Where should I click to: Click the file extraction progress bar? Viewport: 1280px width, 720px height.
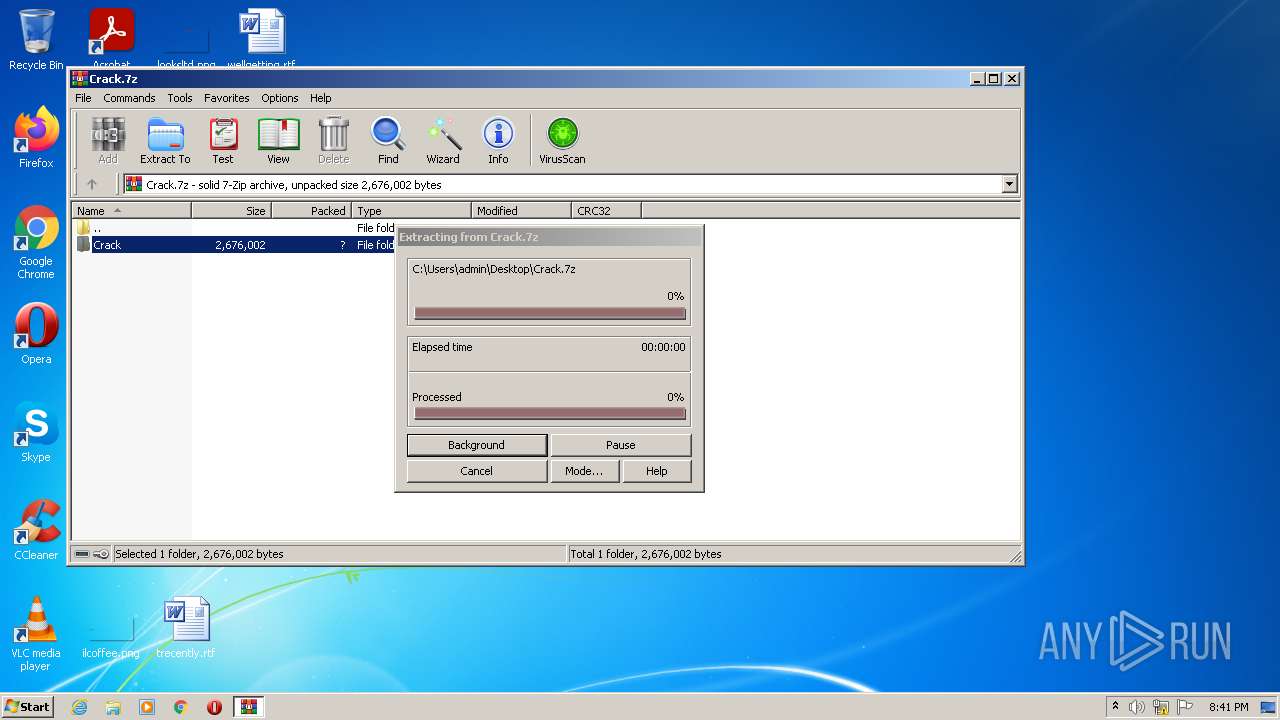point(549,313)
